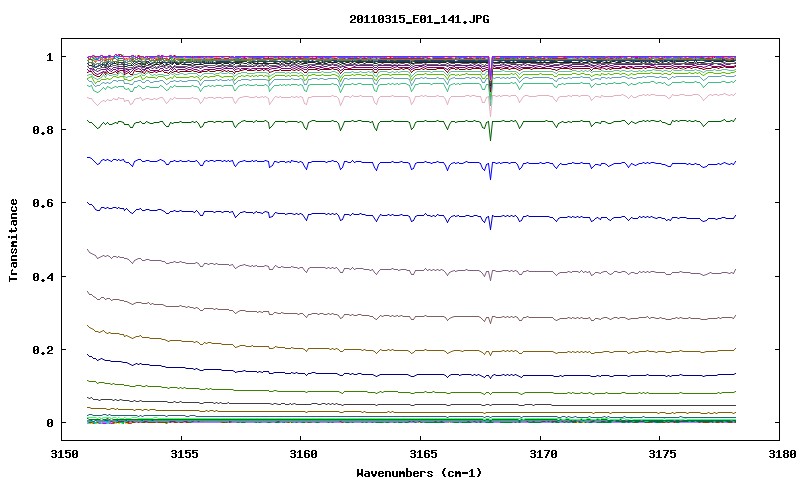Click the y-axis tick label 0

pos(49,423)
